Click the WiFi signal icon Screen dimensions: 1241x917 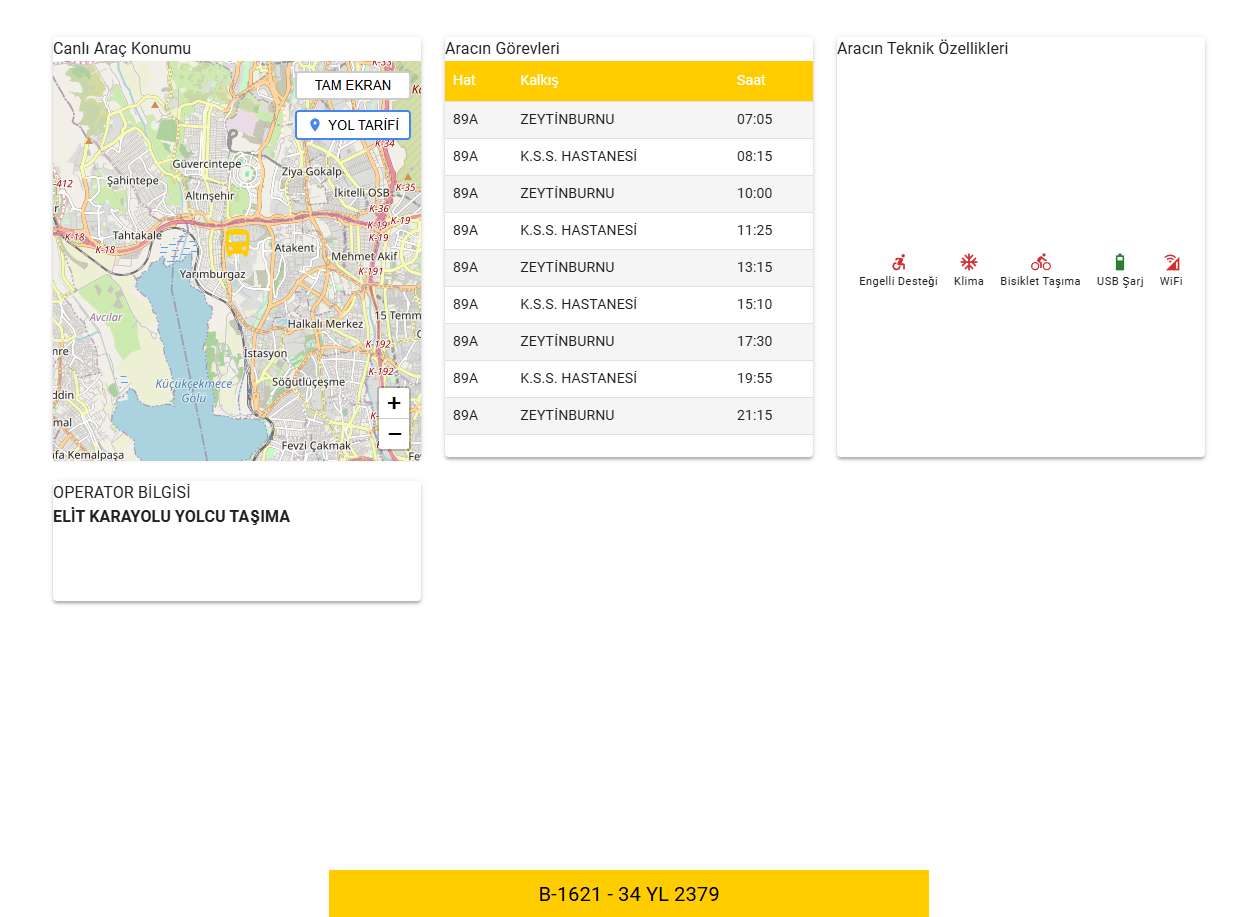1171,262
